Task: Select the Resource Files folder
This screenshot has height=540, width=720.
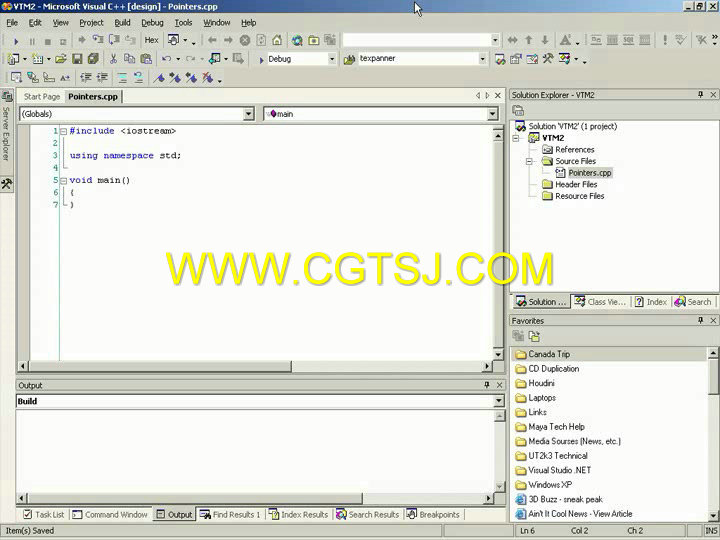Action: 579,196
